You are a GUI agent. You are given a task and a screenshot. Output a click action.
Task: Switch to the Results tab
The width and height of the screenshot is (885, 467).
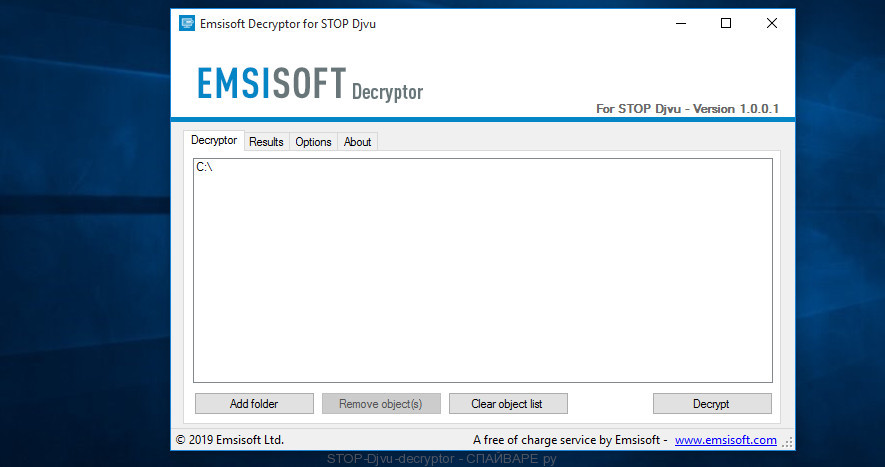click(266, 142)
